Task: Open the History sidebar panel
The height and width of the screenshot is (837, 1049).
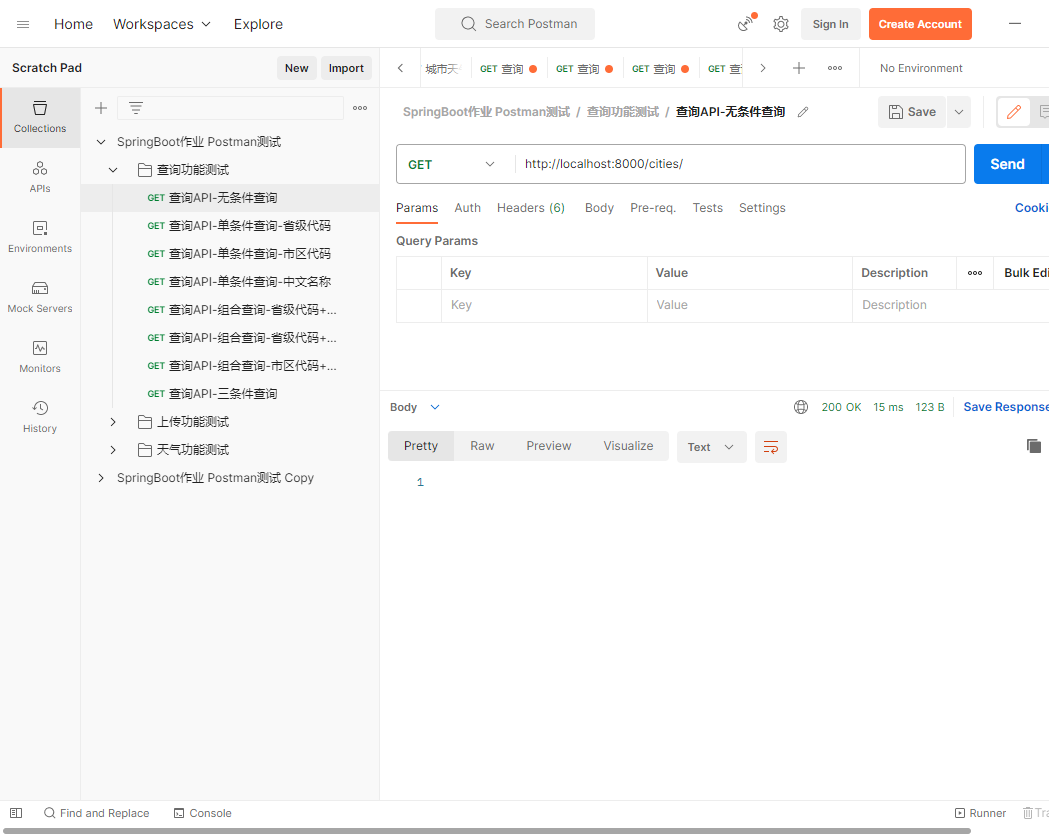Action: [x=40, y=417]
